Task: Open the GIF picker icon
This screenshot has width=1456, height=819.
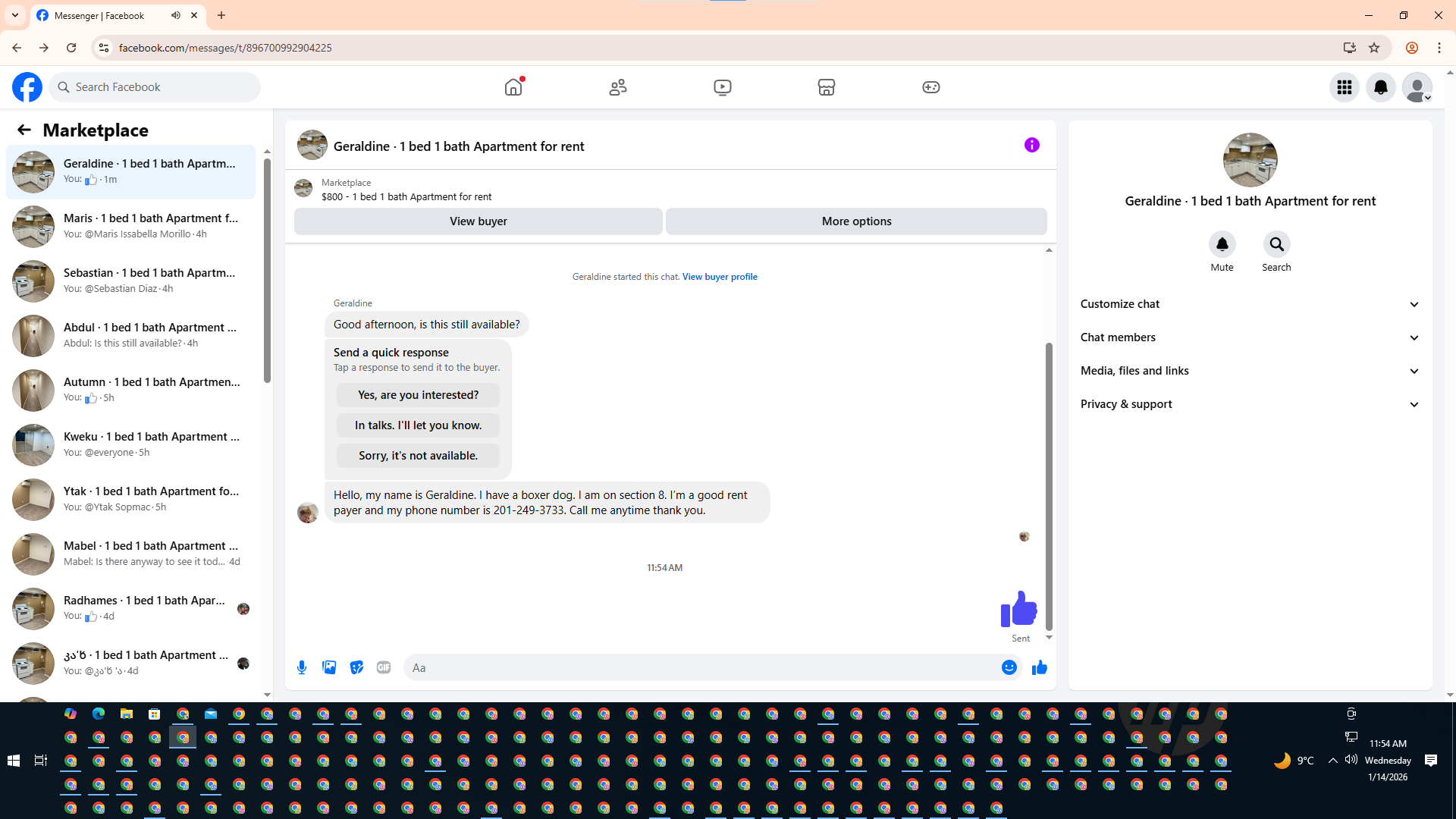Action: click(384, 667)
